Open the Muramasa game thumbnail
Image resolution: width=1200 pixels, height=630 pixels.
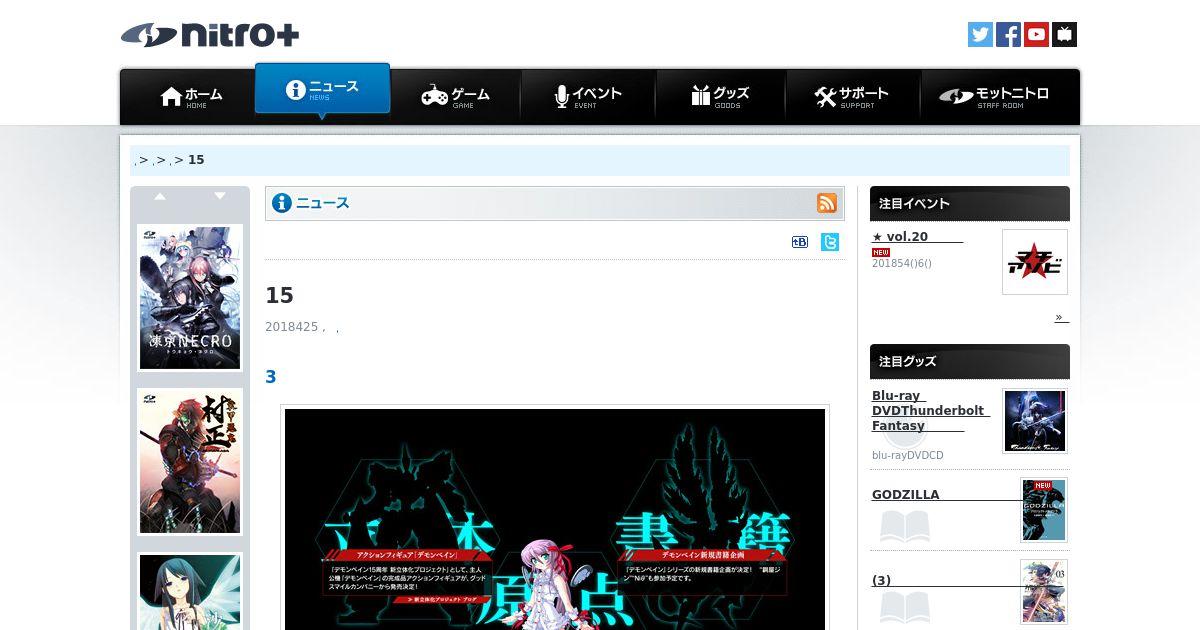190,462
